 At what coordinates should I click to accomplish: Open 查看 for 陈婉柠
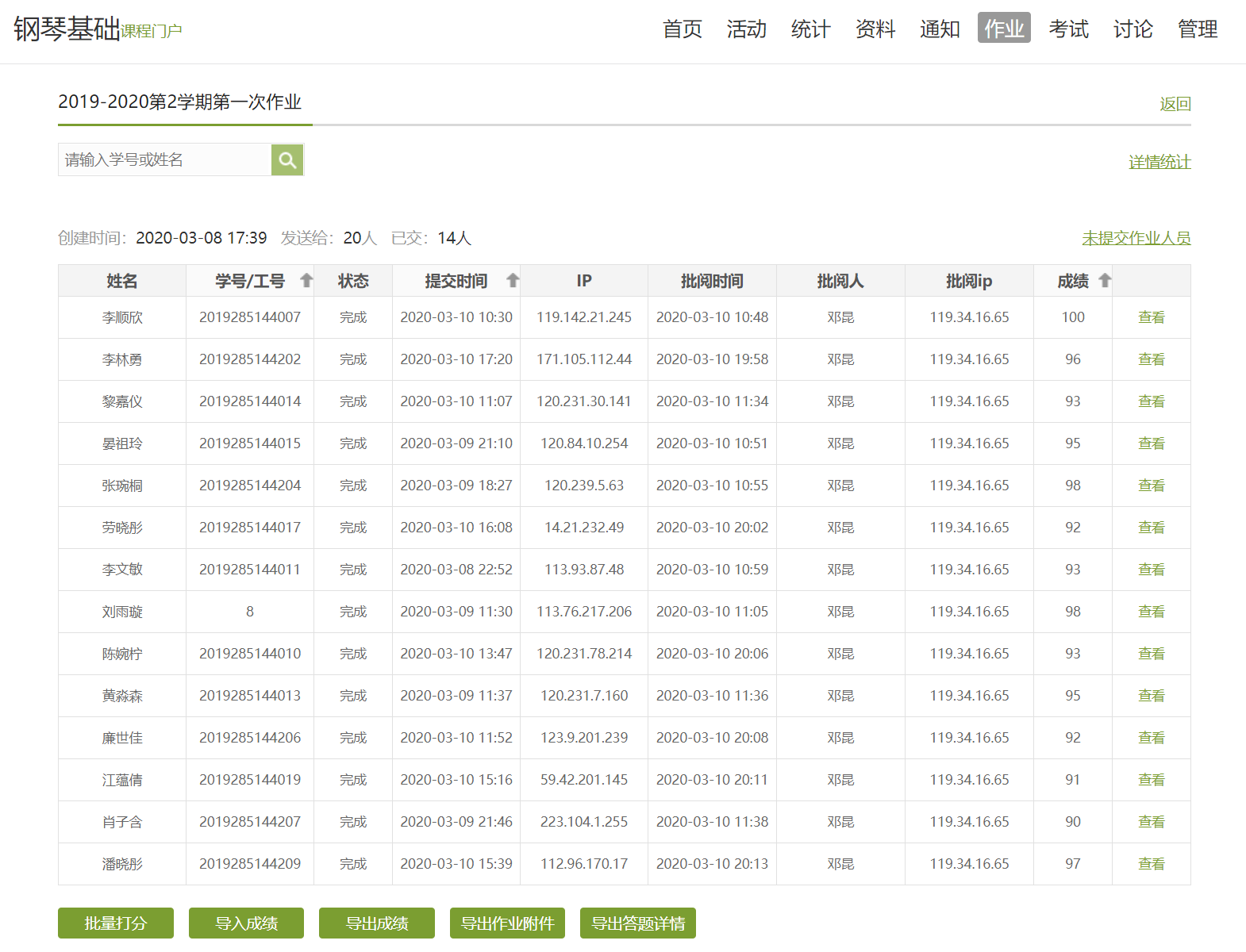coord(1151,654)
